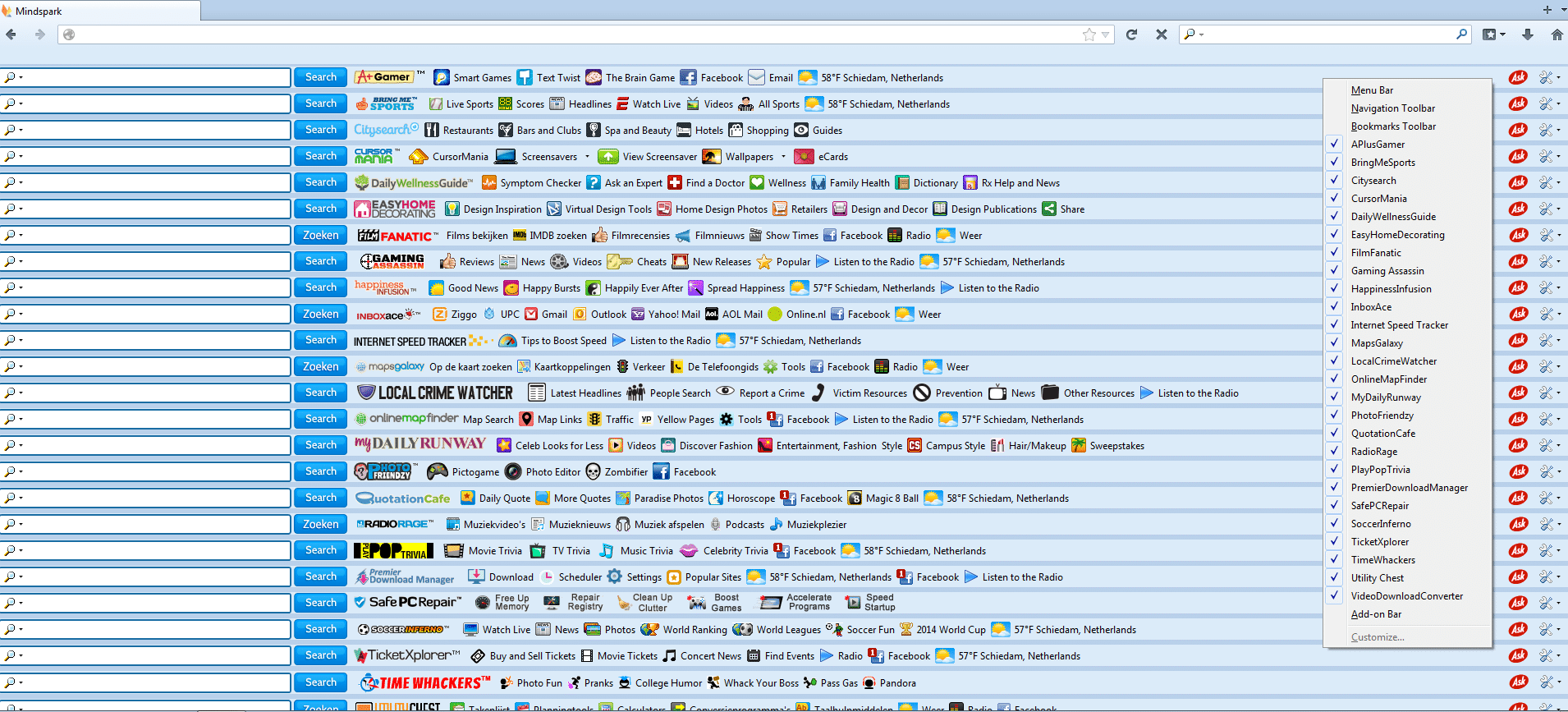Viewport: 1568px width, 712px height.
Task: Click the SafePCRepair logo link
Action: 408,603
